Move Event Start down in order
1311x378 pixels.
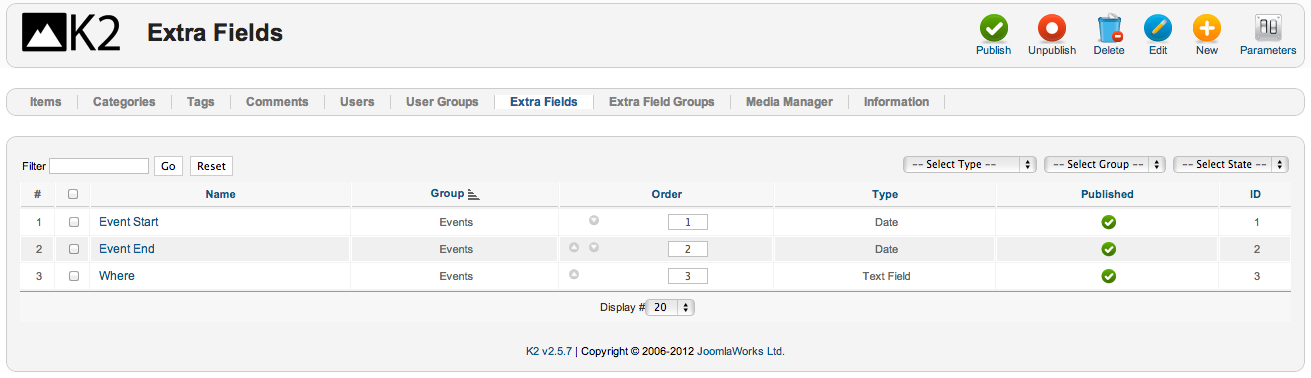[x=594, y=220]
